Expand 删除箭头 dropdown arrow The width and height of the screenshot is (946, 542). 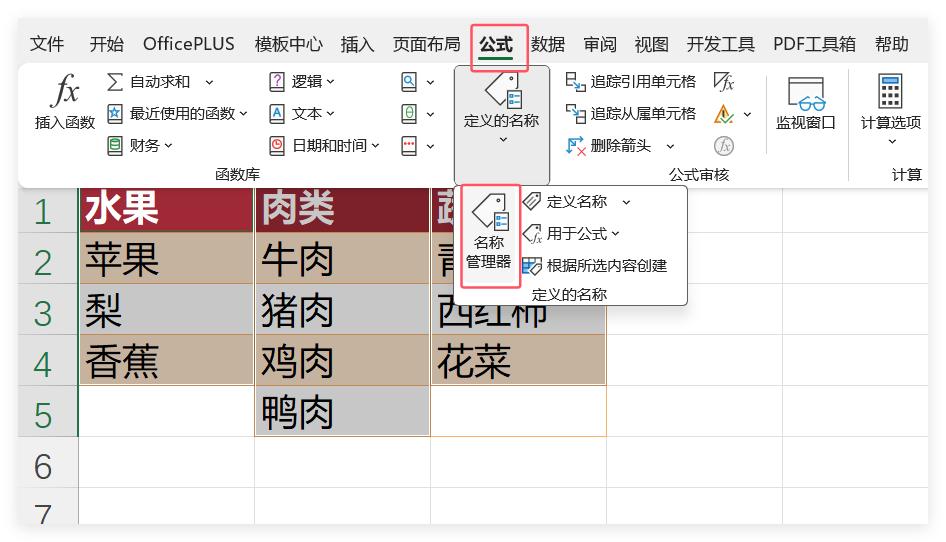(x=670, y=146)
